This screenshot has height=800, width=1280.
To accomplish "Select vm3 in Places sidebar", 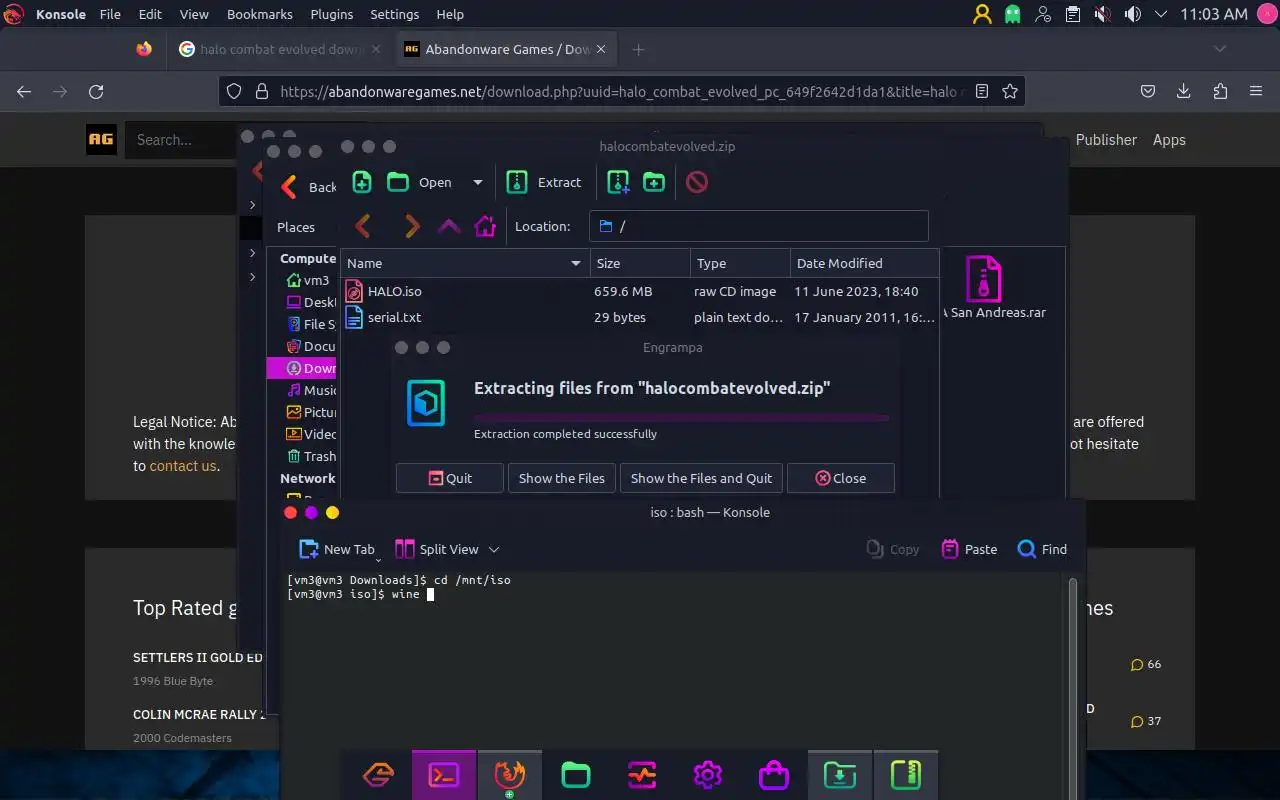I will click(x=307, y=280).
